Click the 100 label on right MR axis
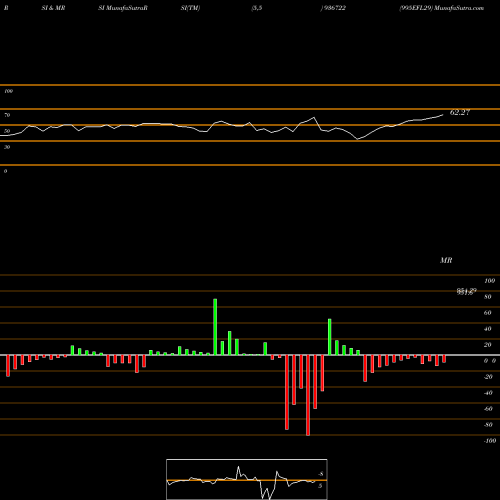 click(x=490, y=281)
